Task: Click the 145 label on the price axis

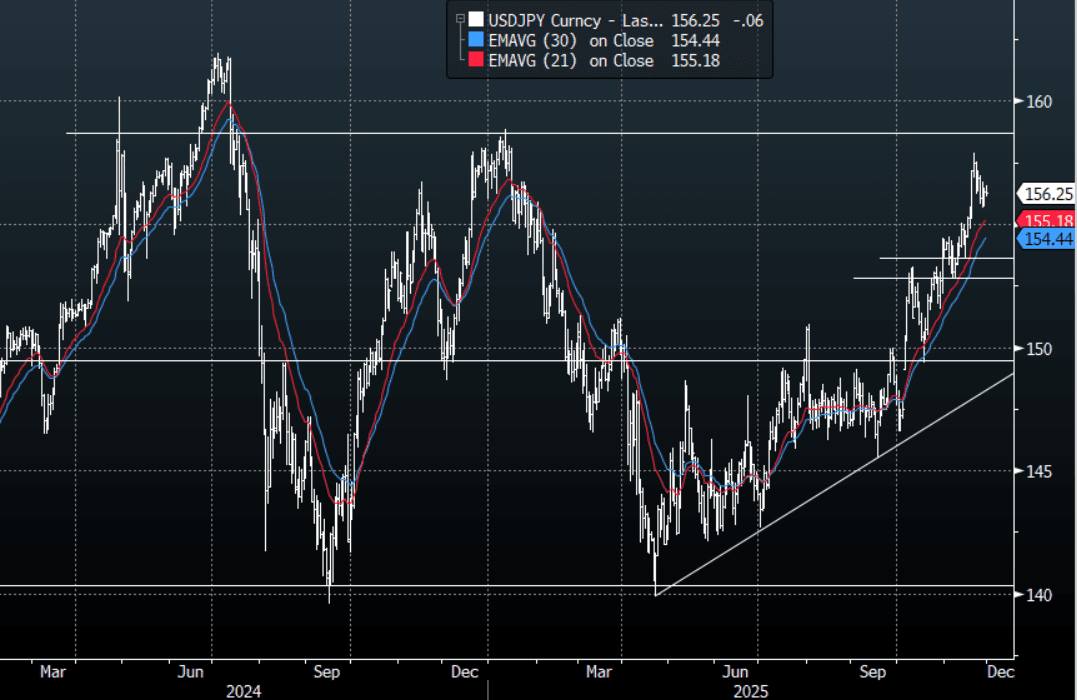Action: [1039, 471]
